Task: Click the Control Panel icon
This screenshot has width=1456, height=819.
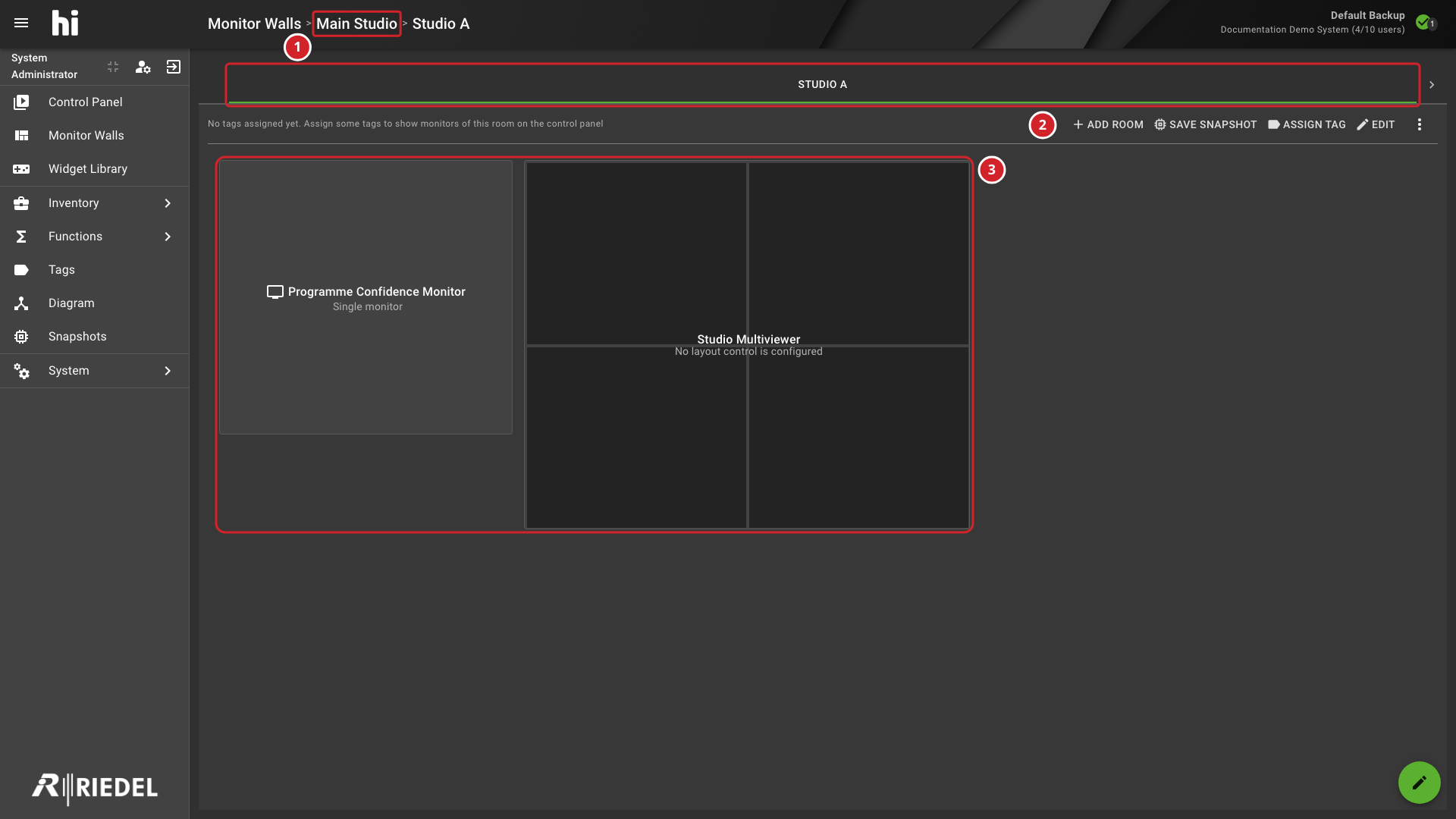Action: point(21,102)
